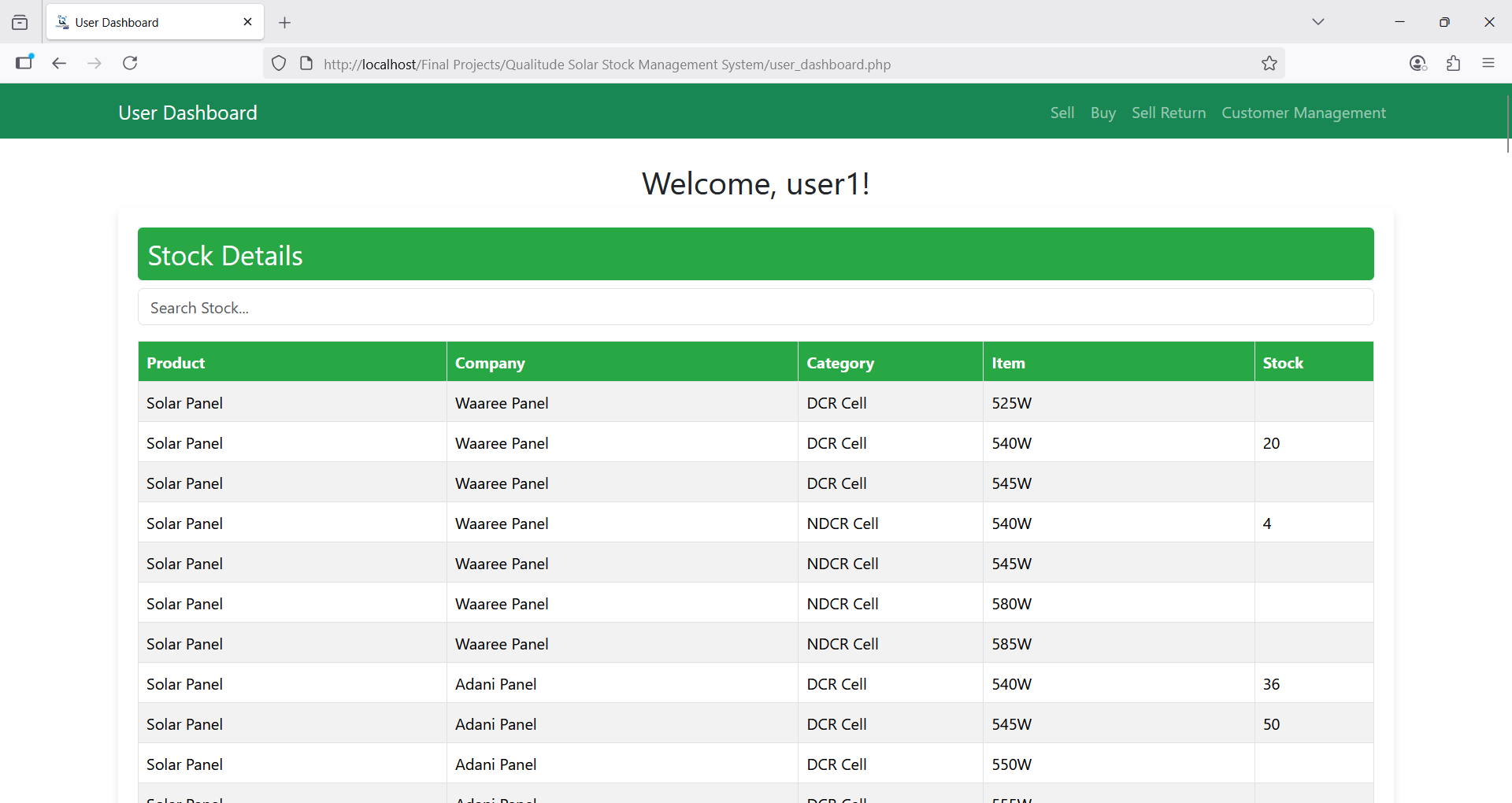Click the site information page icon
This screenshot has height=803, width=1512.
click(x=306, y=64)
